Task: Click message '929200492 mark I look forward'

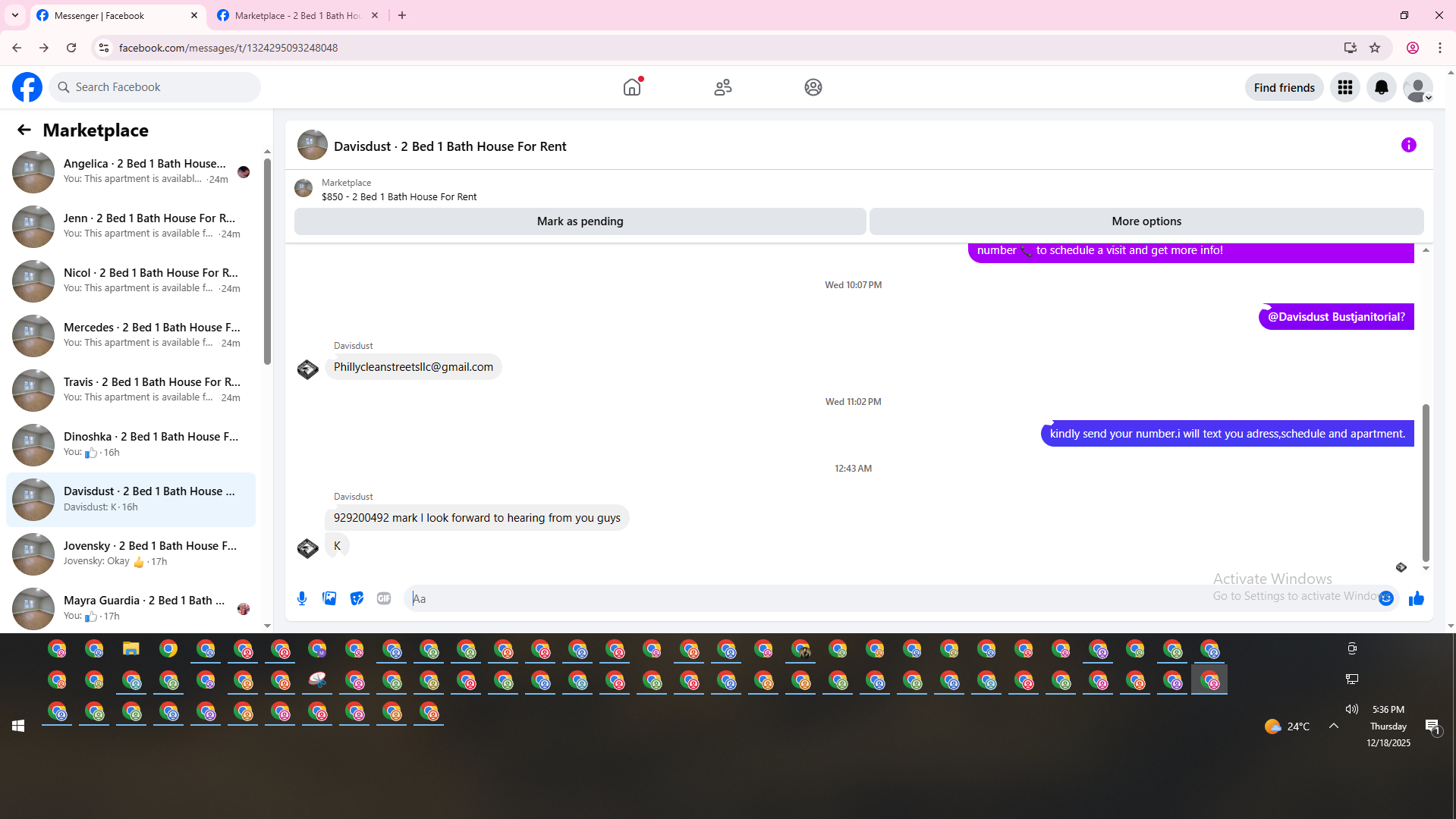Action: tap(477, 518)
